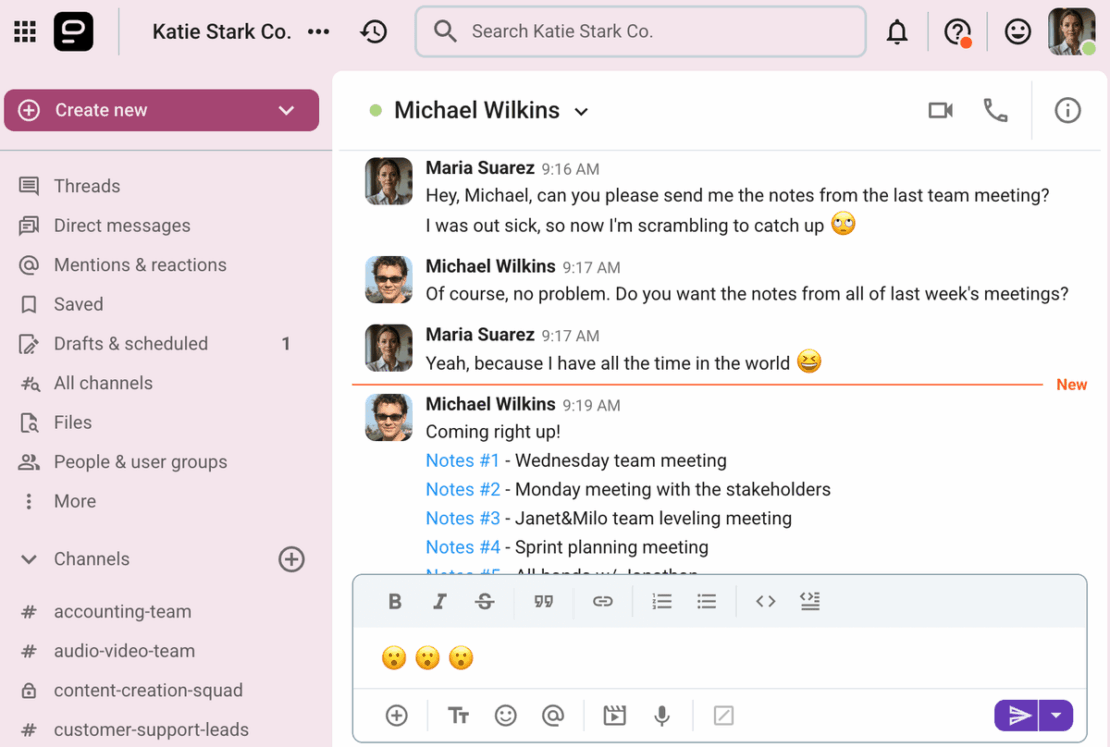Screen dimensions: 1110x747
Task: Start a video call with Michael Wilkins
Action: tap(940, 110)
